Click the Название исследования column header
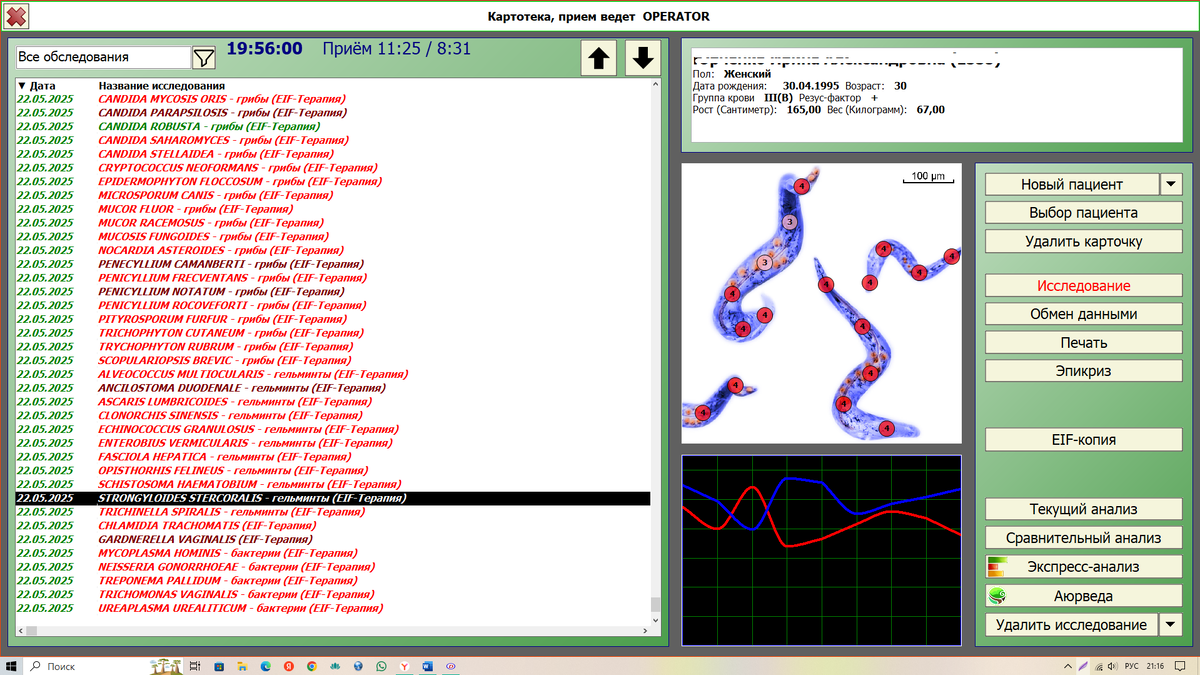This screenshot has width=1200, height=675. pyautogui.click(x=161, y=86)
